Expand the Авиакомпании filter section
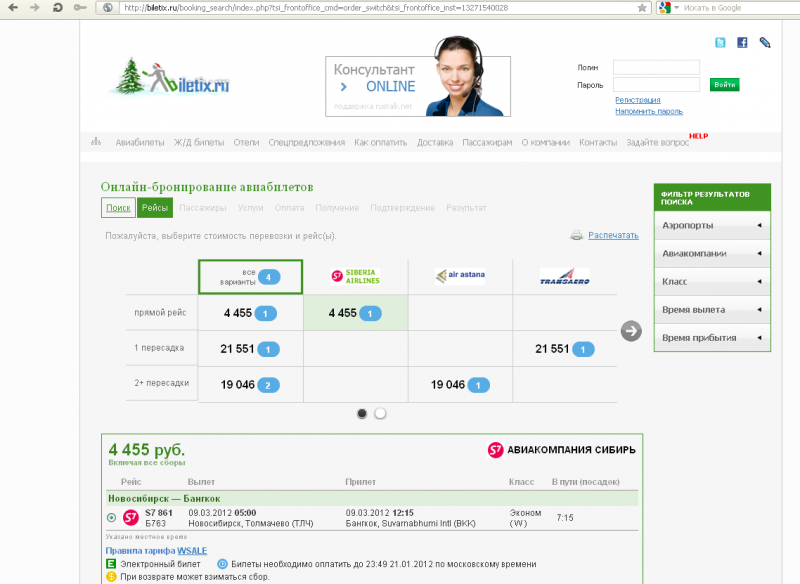Viewport: 800px width, 584px height. click(712, 253)
